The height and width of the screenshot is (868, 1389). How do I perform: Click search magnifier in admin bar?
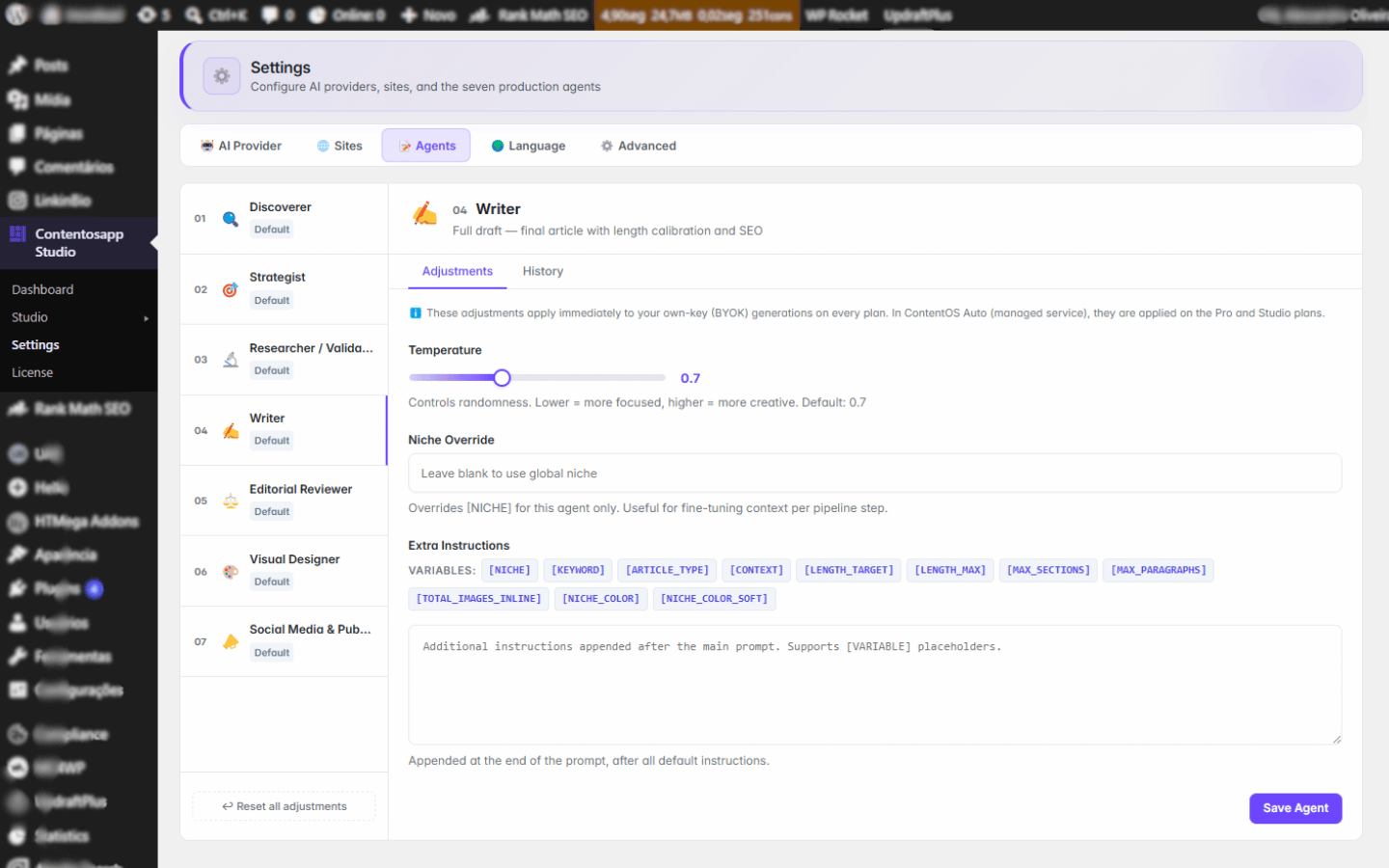pyautogui.click(x=194, y=15)
